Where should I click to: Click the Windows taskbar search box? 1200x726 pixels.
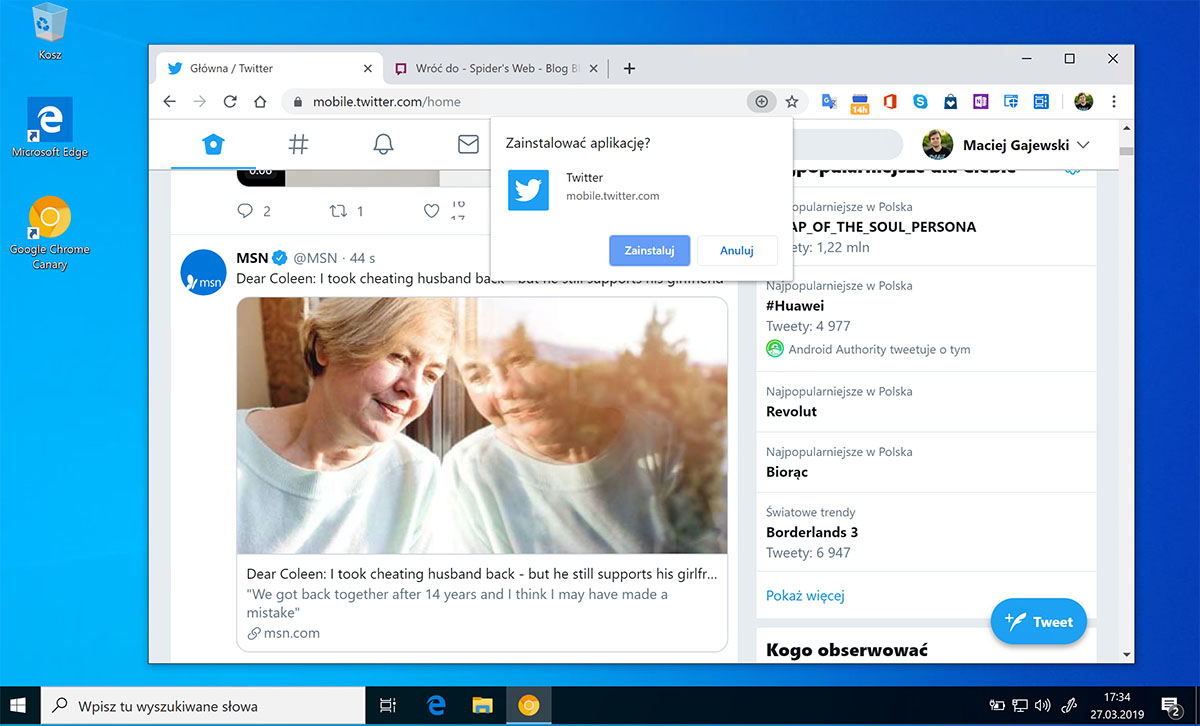pyautogui.click(x=205, y=706)
